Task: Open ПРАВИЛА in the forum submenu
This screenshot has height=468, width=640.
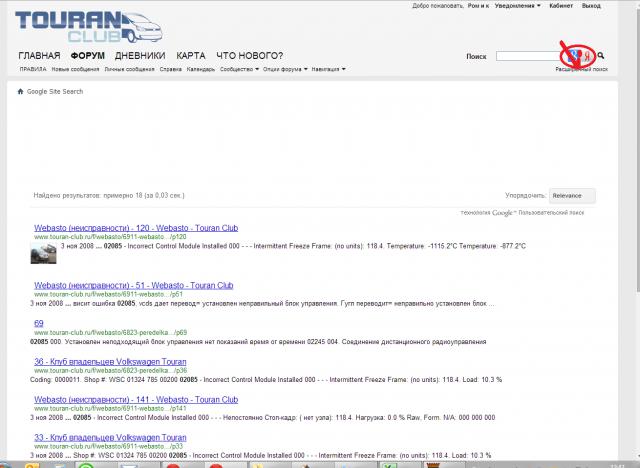Action: click(x=33, y=69)
